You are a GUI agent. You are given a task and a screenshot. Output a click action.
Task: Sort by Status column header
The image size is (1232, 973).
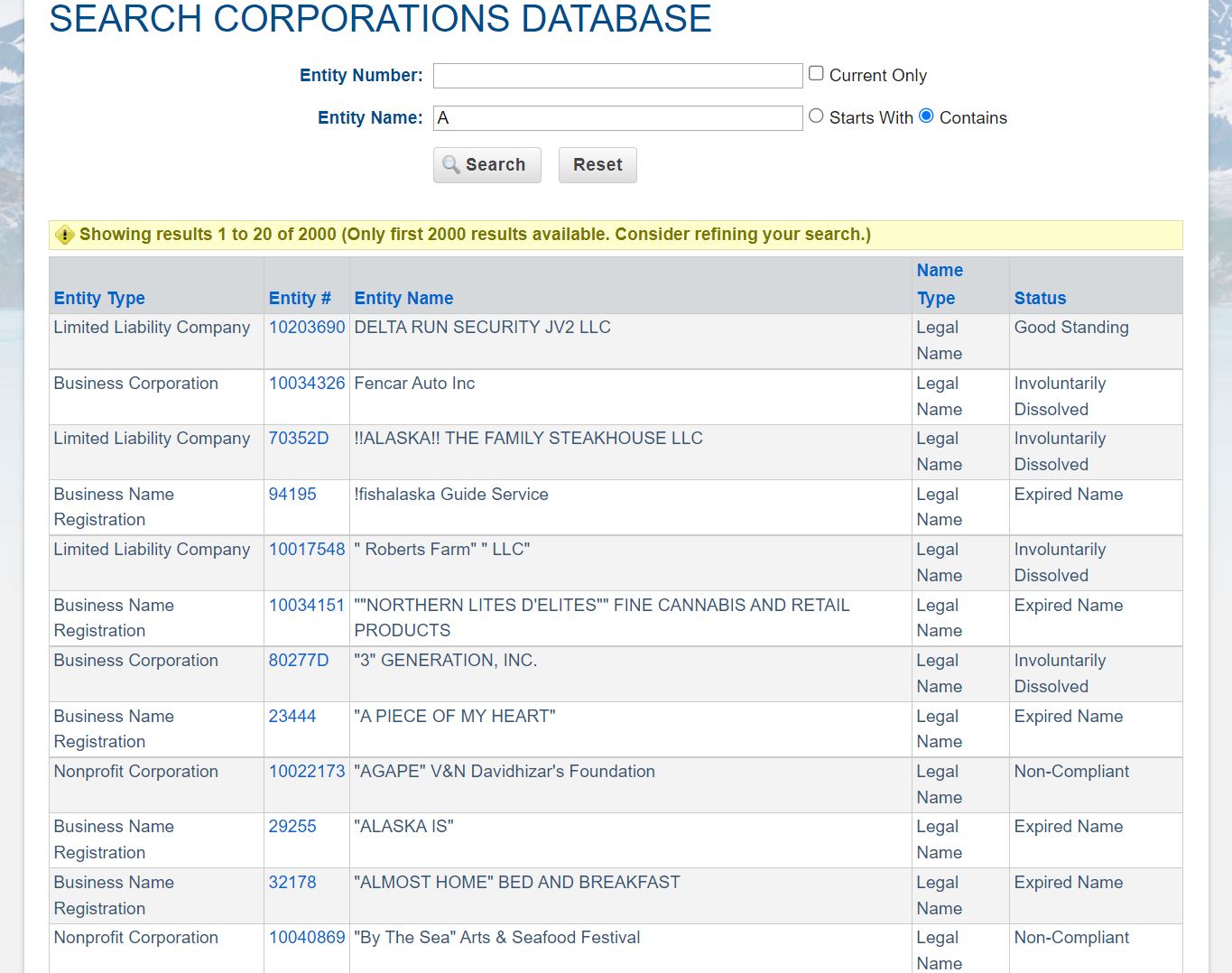tap(1040, 298)
